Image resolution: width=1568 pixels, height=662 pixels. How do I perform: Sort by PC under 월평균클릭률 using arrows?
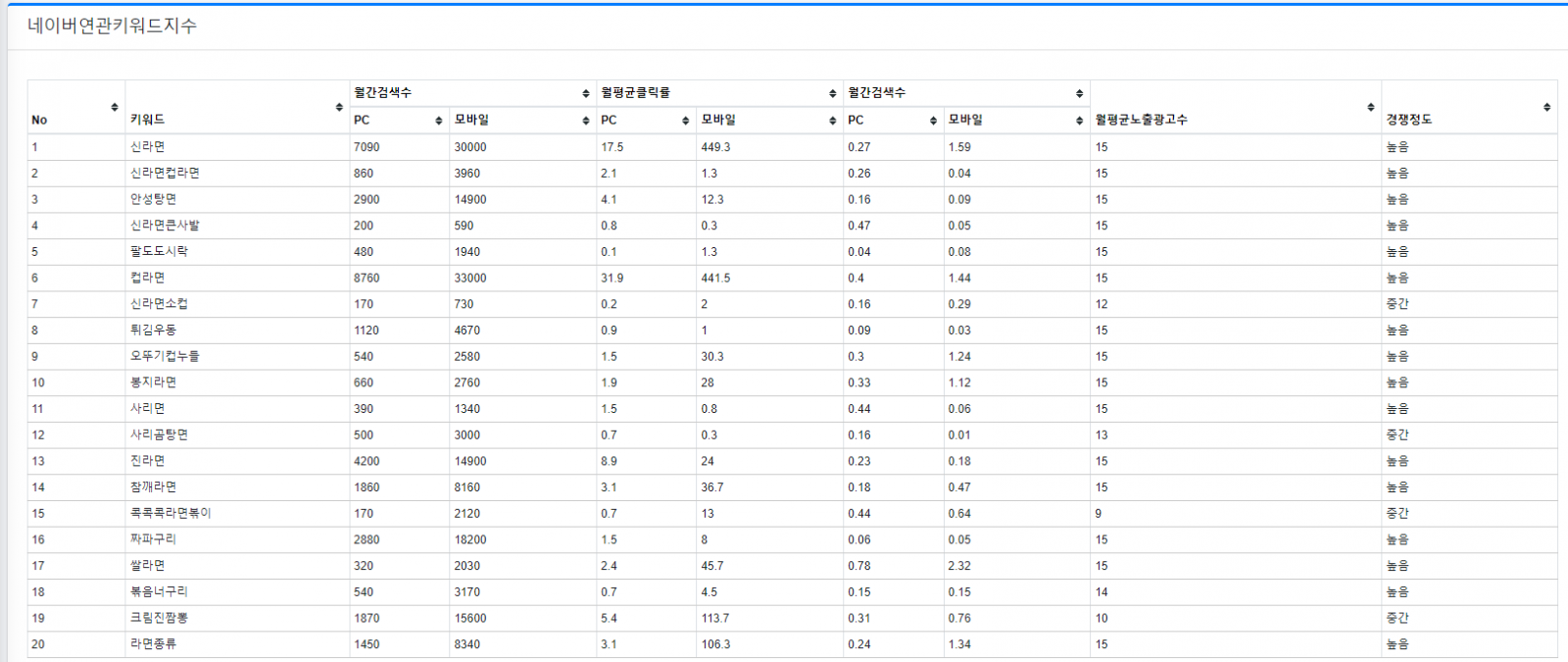[x=686, y=121]
